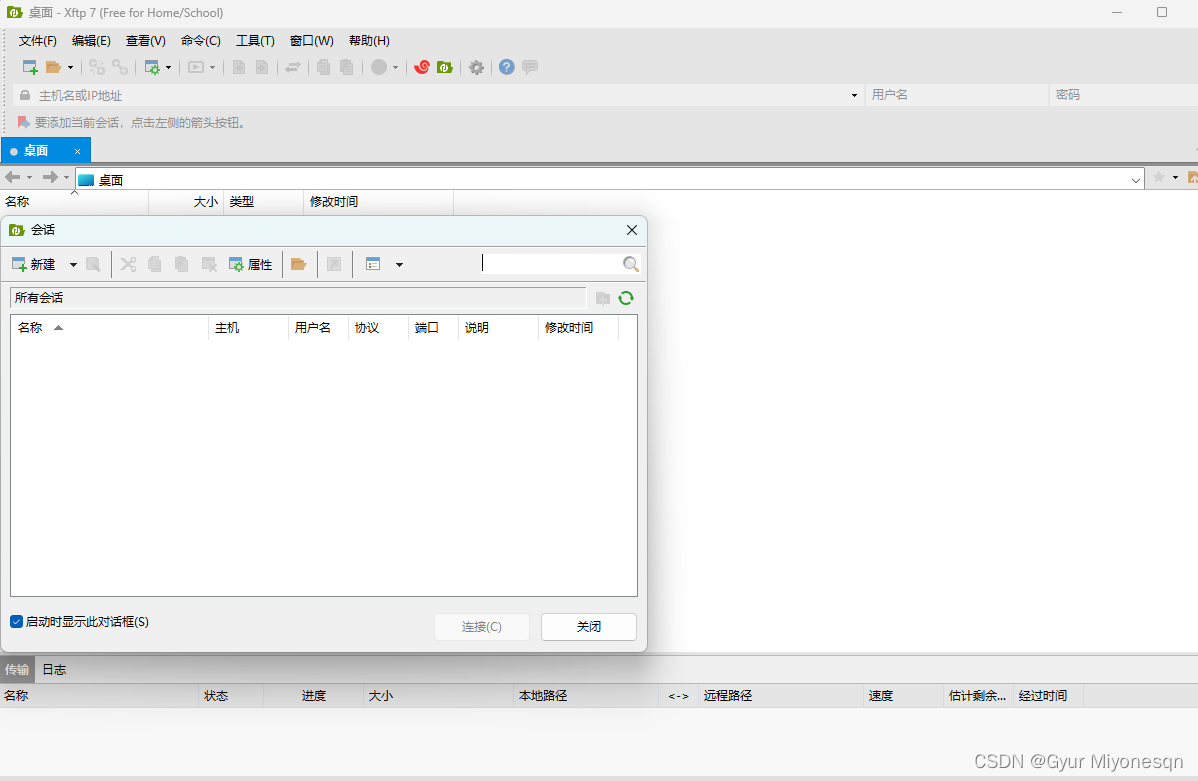Click the grayed Paste icon in 会话 dialog
This screenshot has height=781, width=1198.
coord(181,264)
